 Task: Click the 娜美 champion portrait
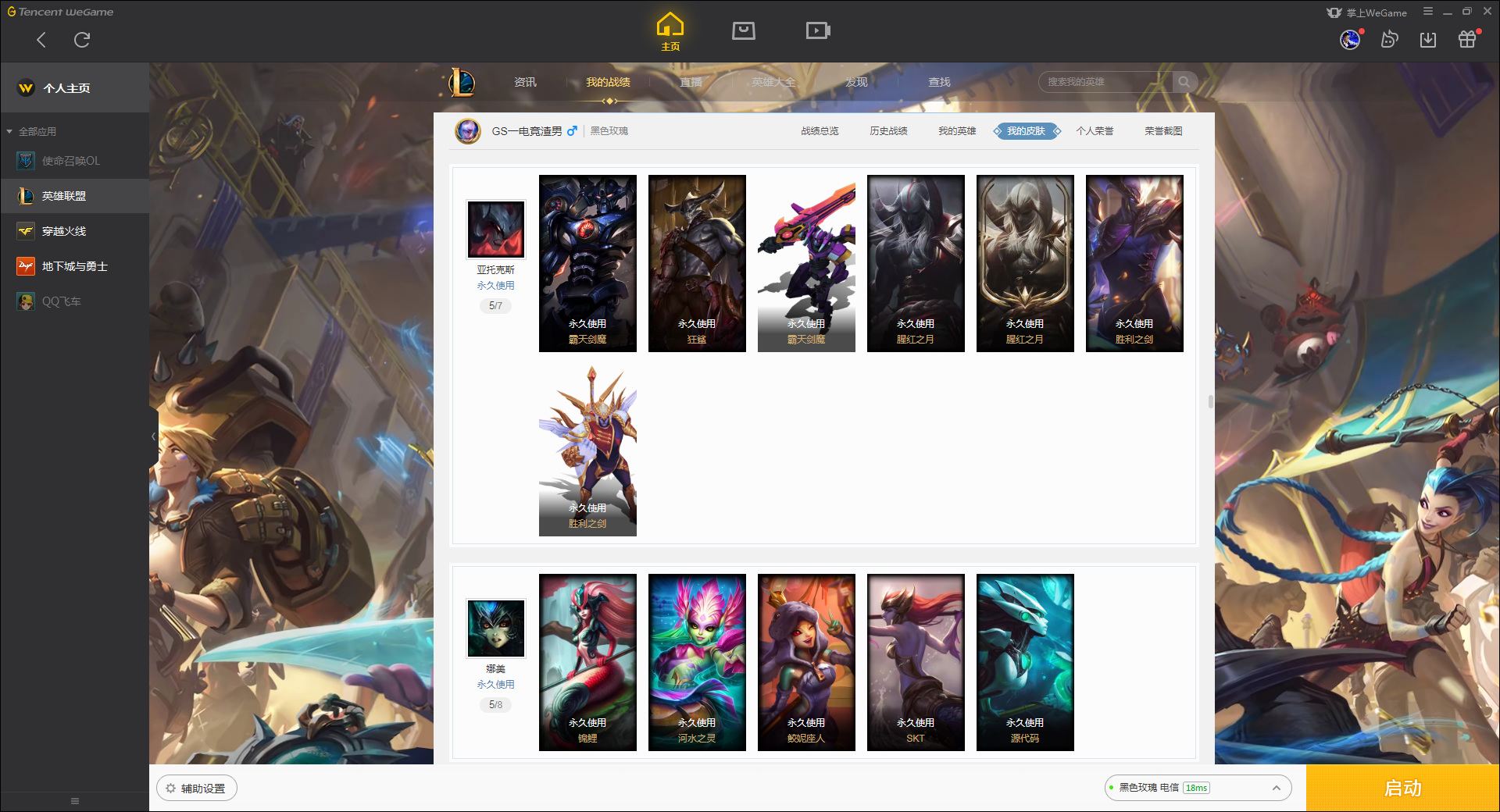point(496,629)
